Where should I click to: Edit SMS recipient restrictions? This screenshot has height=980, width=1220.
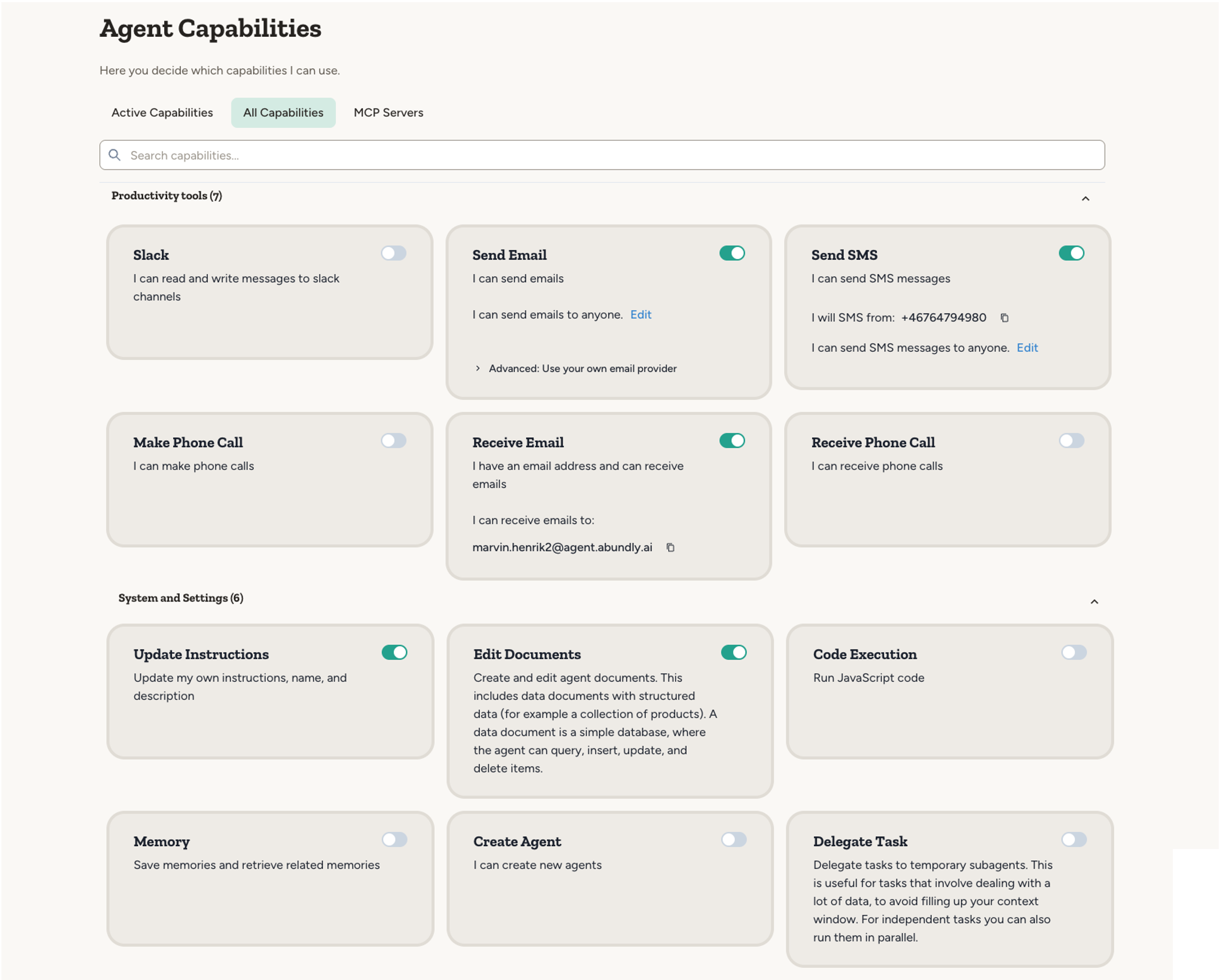pos(1028,348)
